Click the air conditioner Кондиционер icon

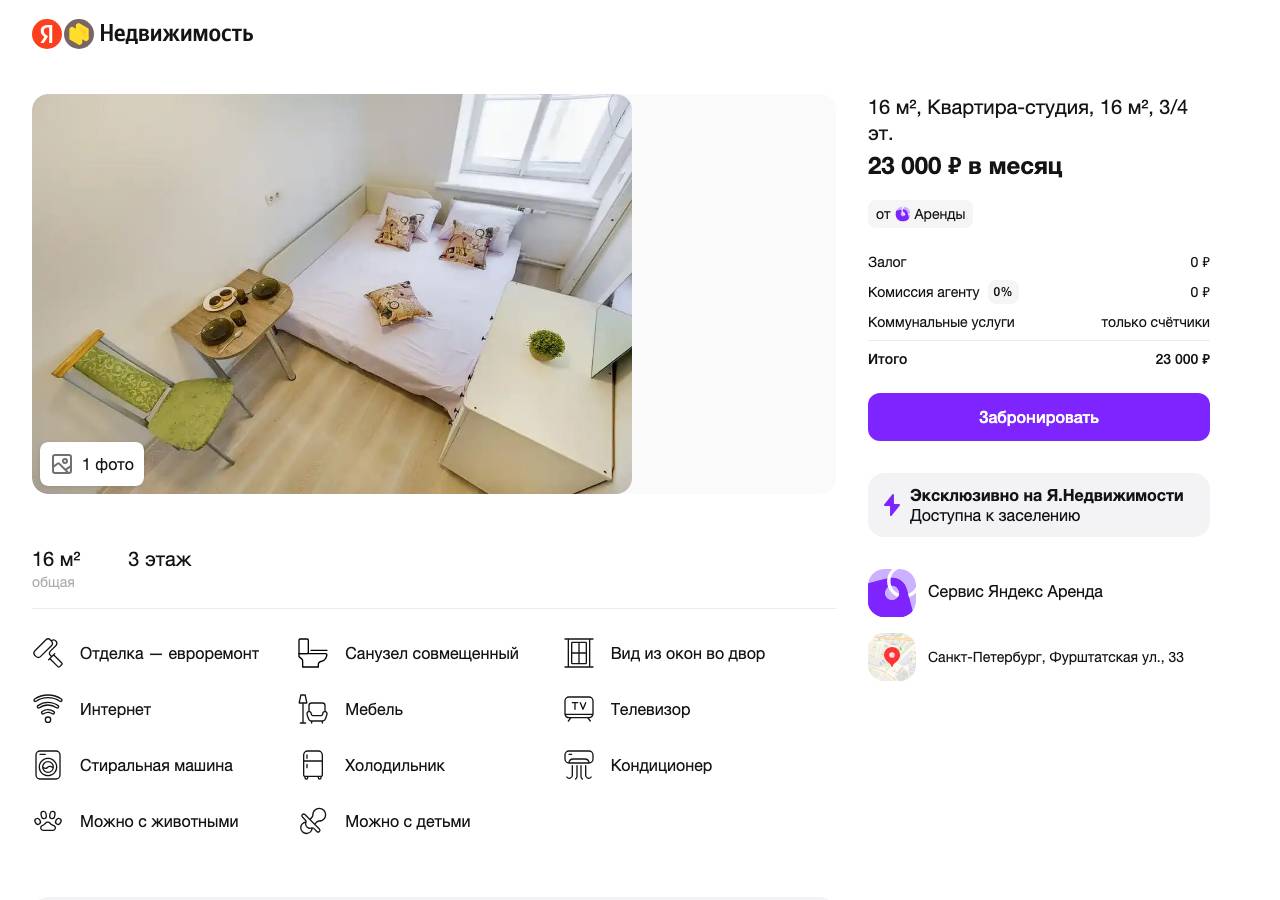click(579, 765)
